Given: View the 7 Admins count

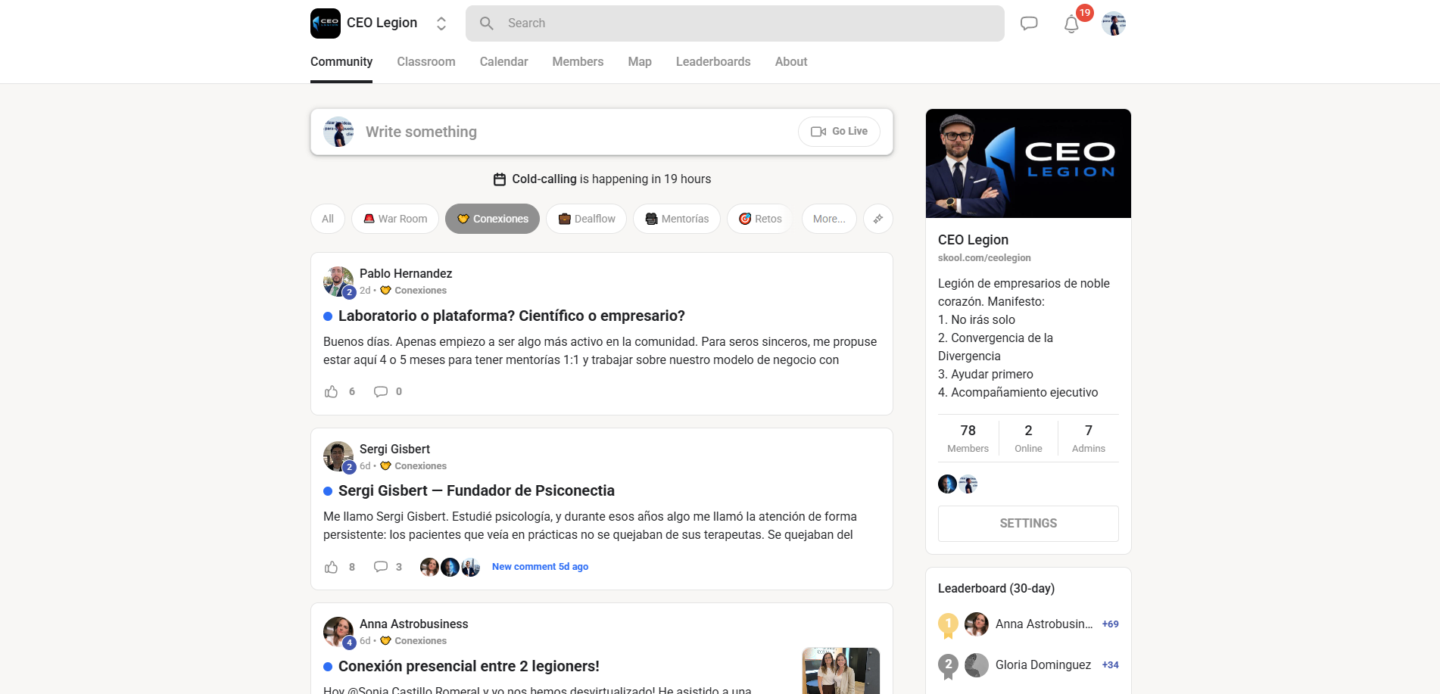Looking at the screenshot, I should [1089, 438].
